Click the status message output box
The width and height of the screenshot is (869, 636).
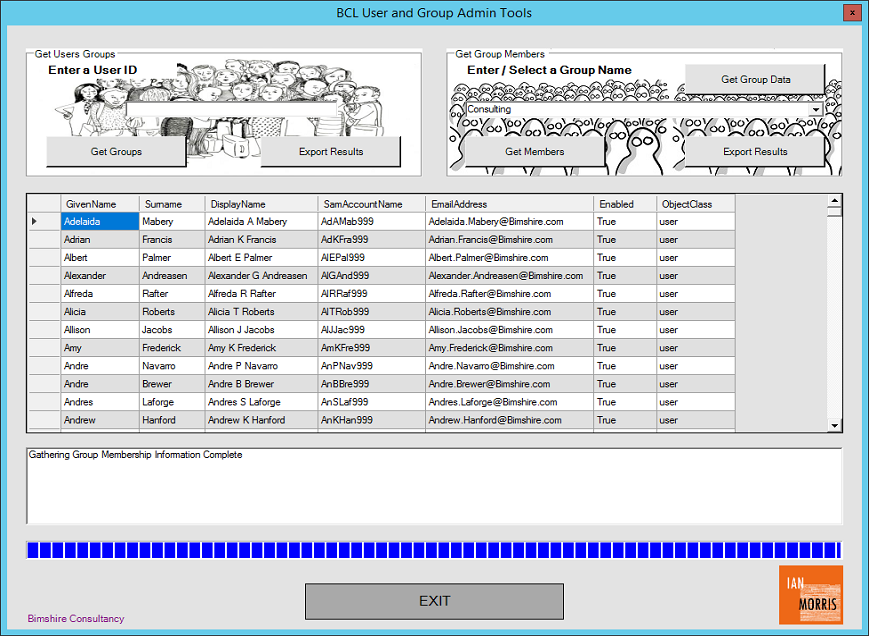pos(434,486)
